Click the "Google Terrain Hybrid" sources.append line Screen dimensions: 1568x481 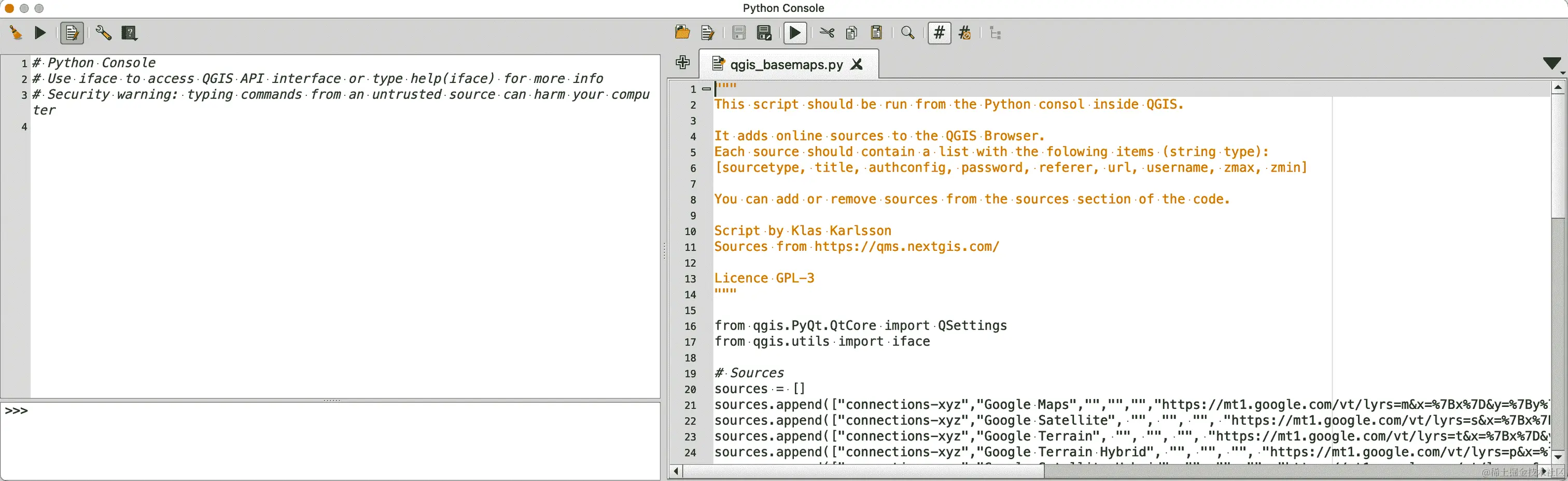(1131, 452)
